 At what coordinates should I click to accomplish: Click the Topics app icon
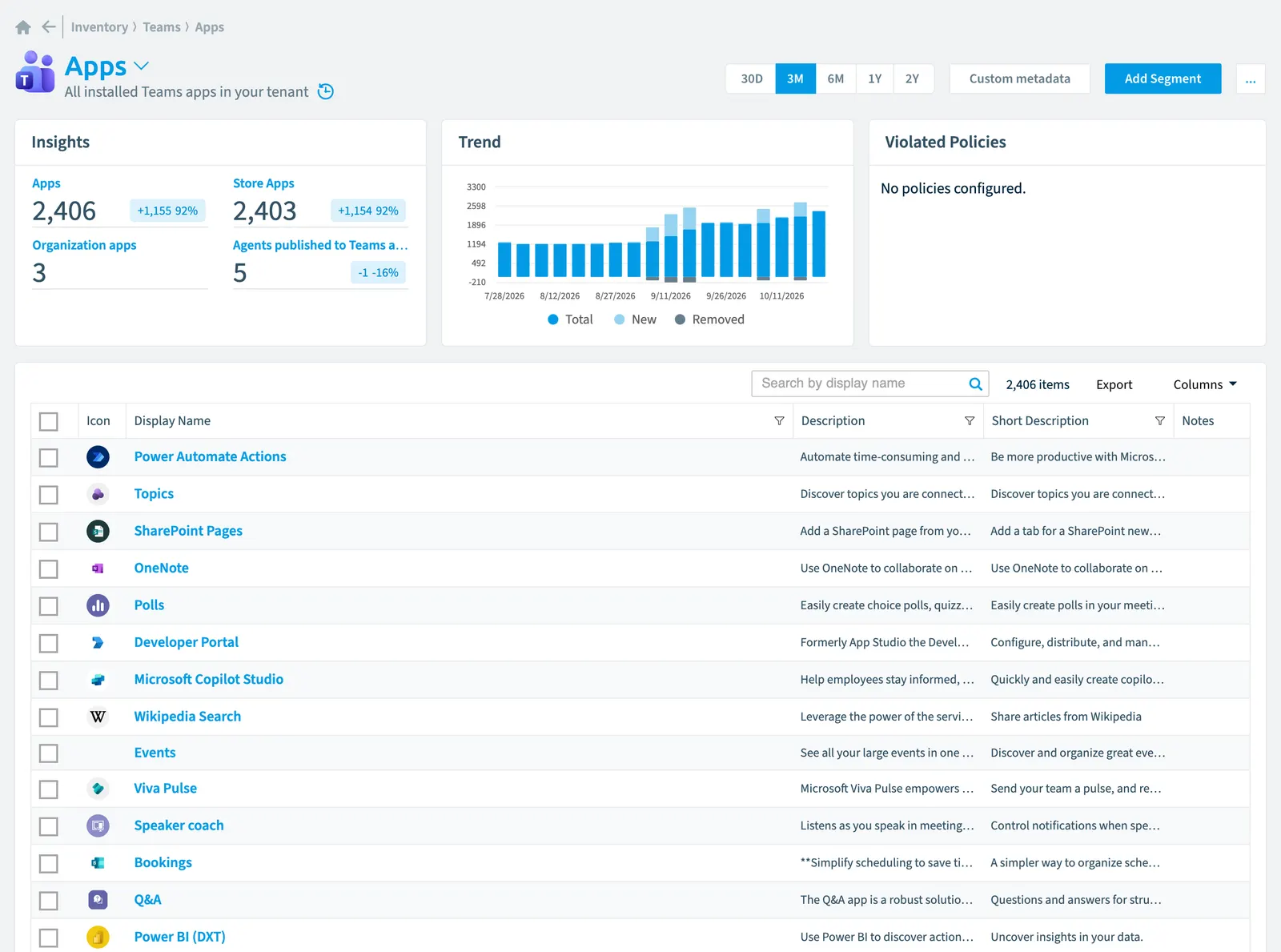[98, 494]
